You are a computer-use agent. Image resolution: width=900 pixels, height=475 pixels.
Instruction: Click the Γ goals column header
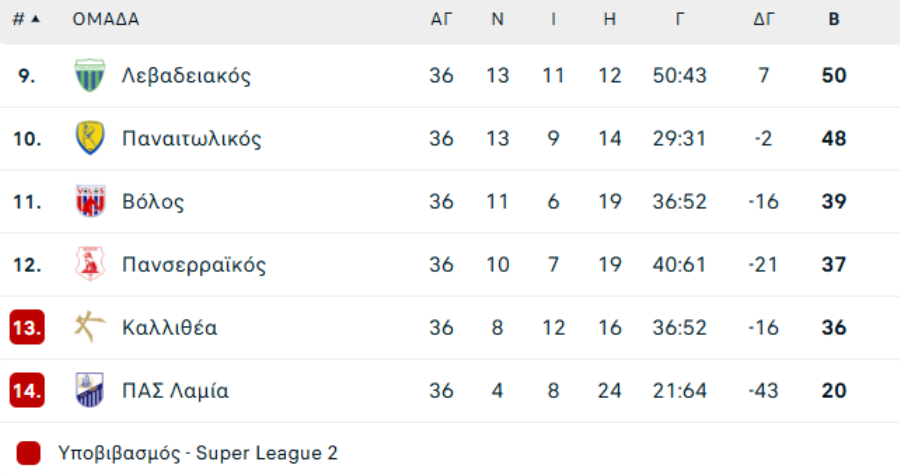tap(680, 20)
